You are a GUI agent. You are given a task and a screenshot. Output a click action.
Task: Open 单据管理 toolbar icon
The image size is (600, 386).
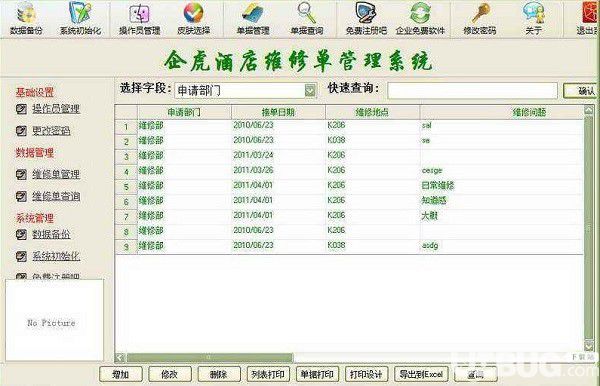coord(253,18)
